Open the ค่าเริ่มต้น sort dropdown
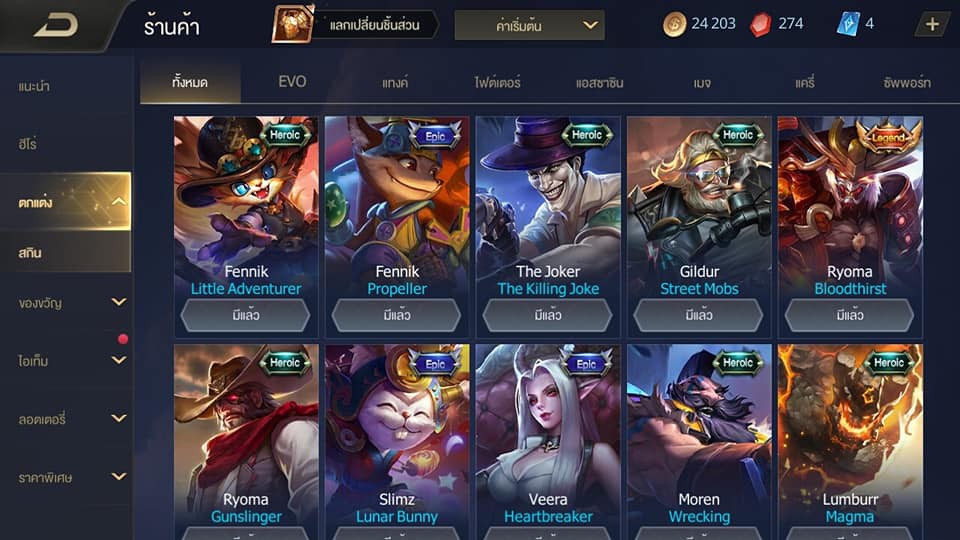 529,26
